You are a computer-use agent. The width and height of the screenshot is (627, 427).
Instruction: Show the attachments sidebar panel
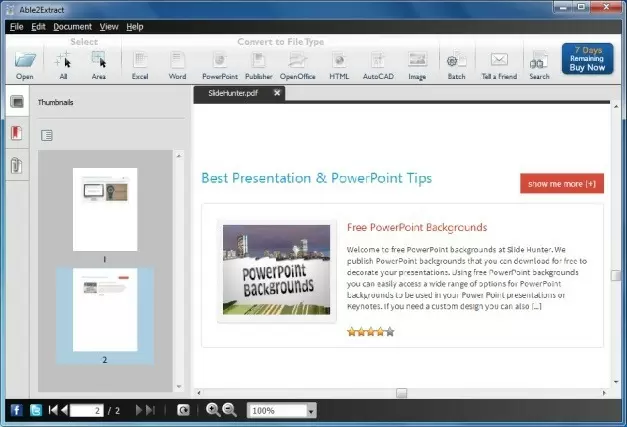pyautogui.click(x=16, y=166)
